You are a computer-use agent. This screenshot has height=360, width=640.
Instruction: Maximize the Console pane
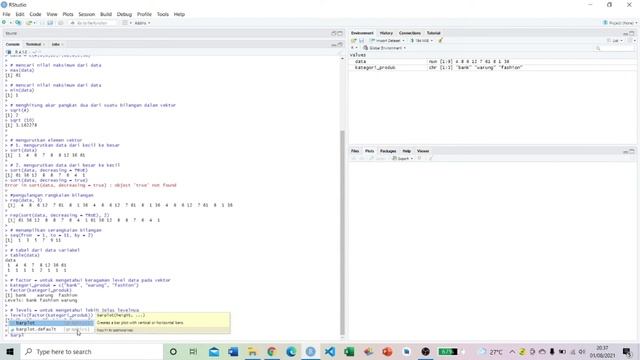[340, 44]
